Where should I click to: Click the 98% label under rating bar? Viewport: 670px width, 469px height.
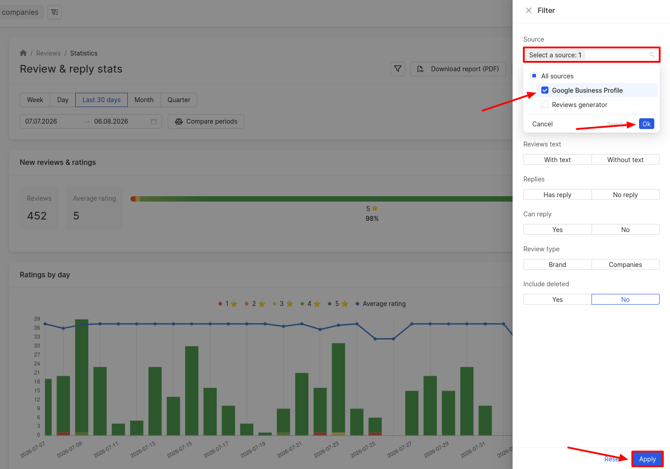(372, 218)
